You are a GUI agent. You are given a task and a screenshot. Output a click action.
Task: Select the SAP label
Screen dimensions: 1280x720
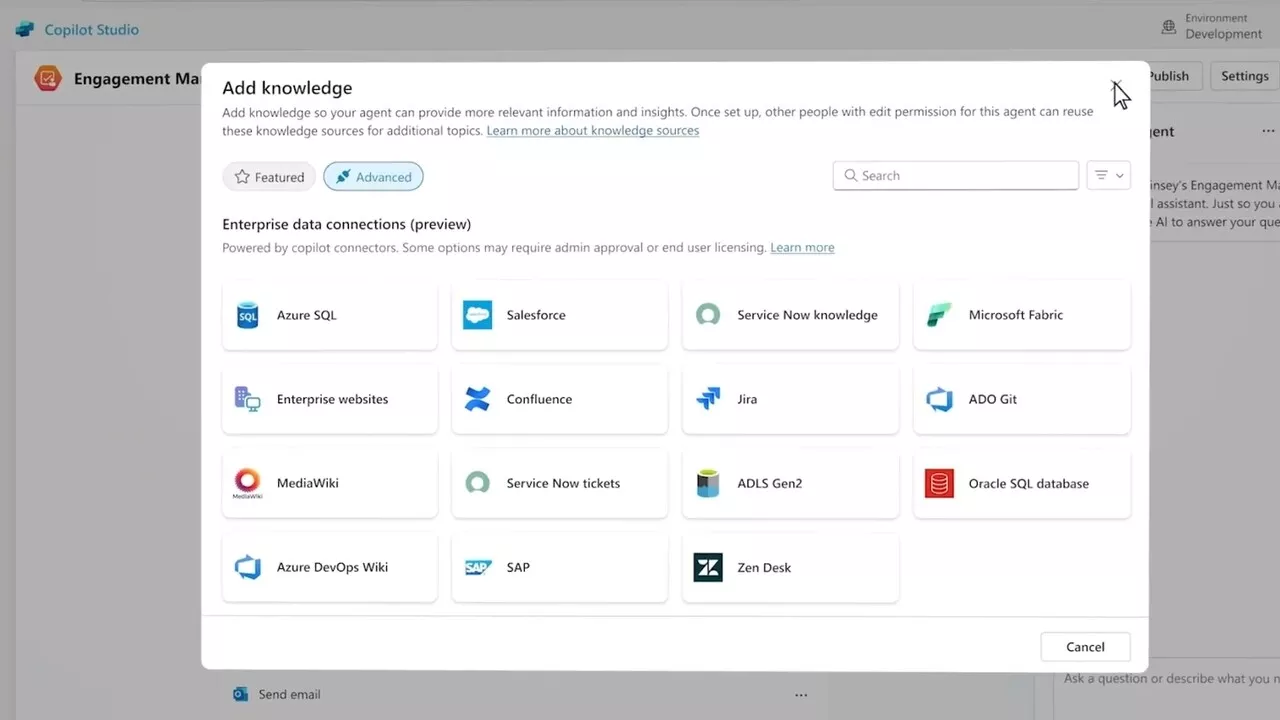[518, 567]
